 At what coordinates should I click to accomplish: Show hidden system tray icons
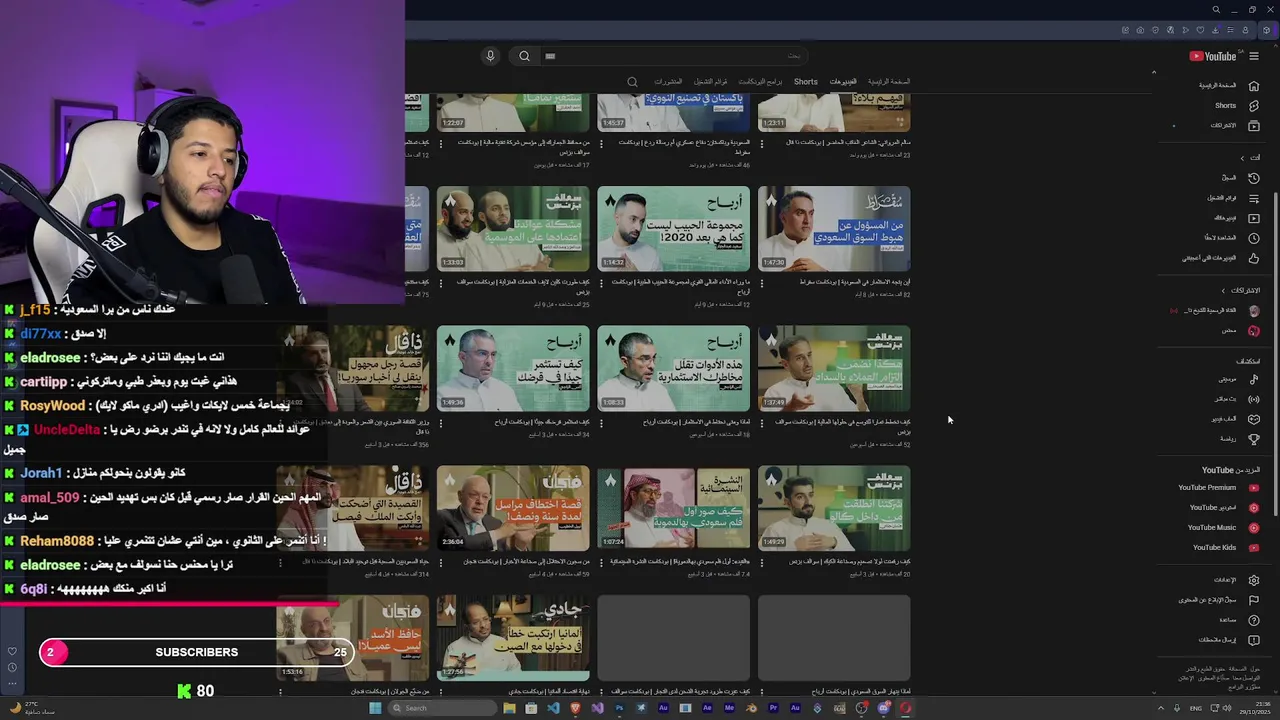1162,708
